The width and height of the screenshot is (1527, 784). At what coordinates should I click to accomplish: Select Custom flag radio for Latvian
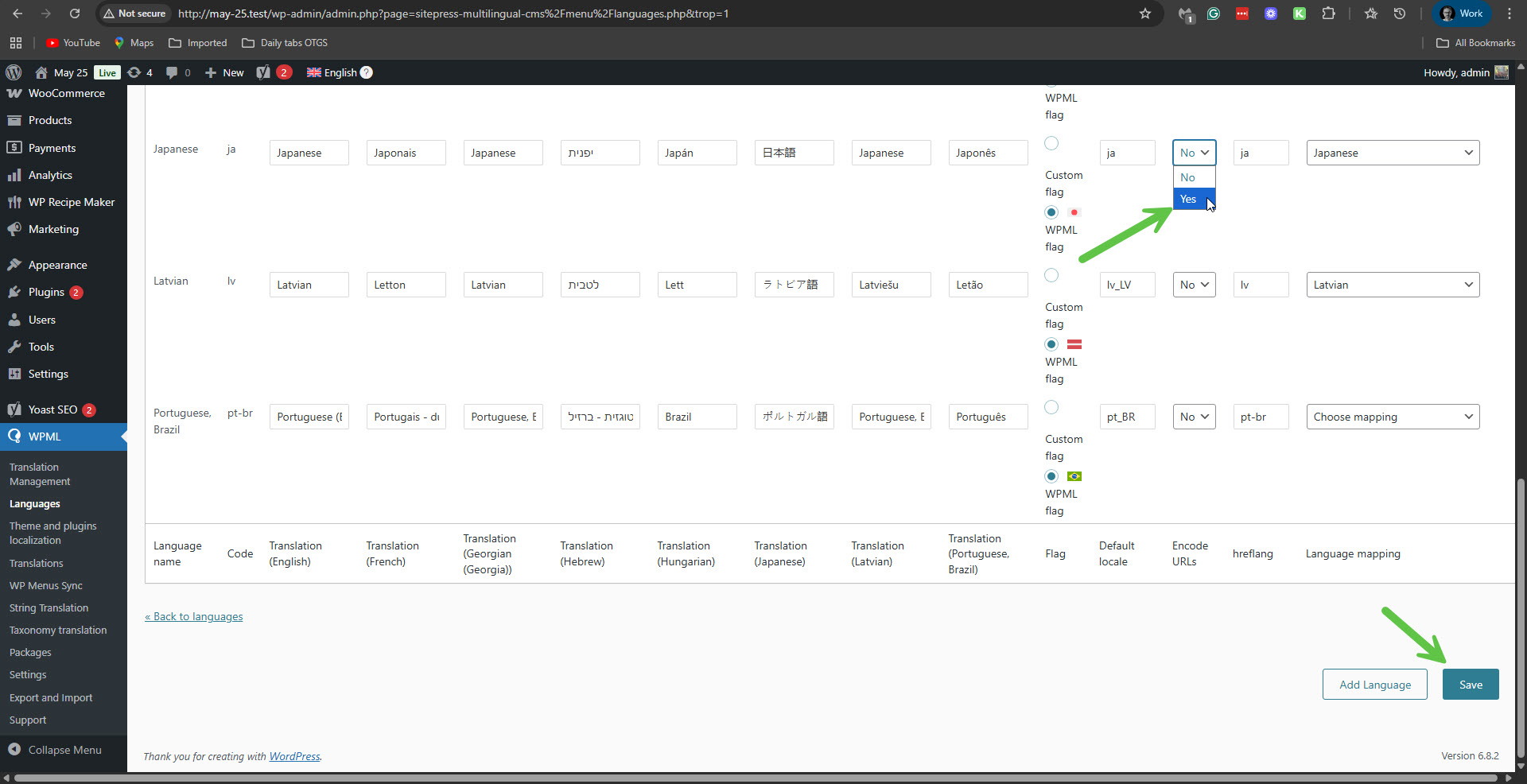1051,275
